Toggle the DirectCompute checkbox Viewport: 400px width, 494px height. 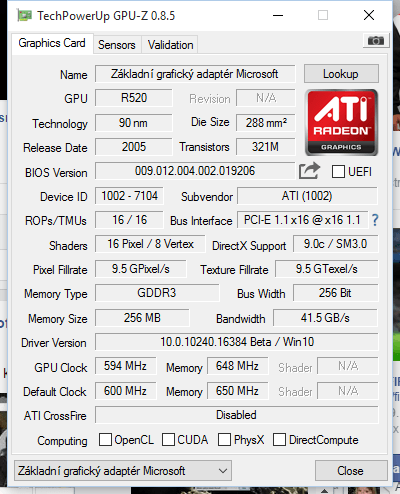(x=279, y=439)
